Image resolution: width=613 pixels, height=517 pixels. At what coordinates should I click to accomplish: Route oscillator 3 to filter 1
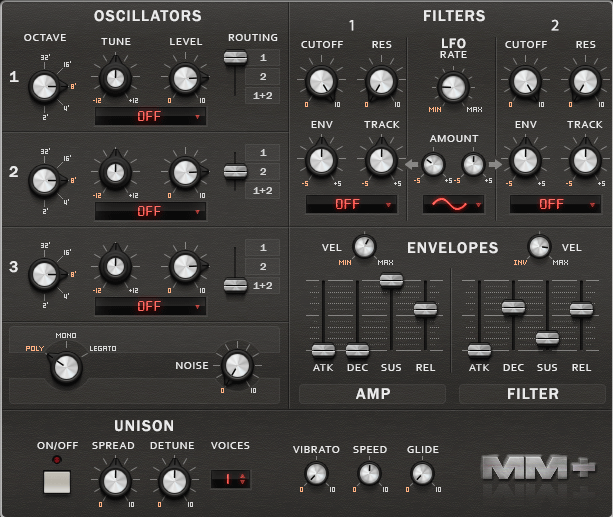click(263, 248)
